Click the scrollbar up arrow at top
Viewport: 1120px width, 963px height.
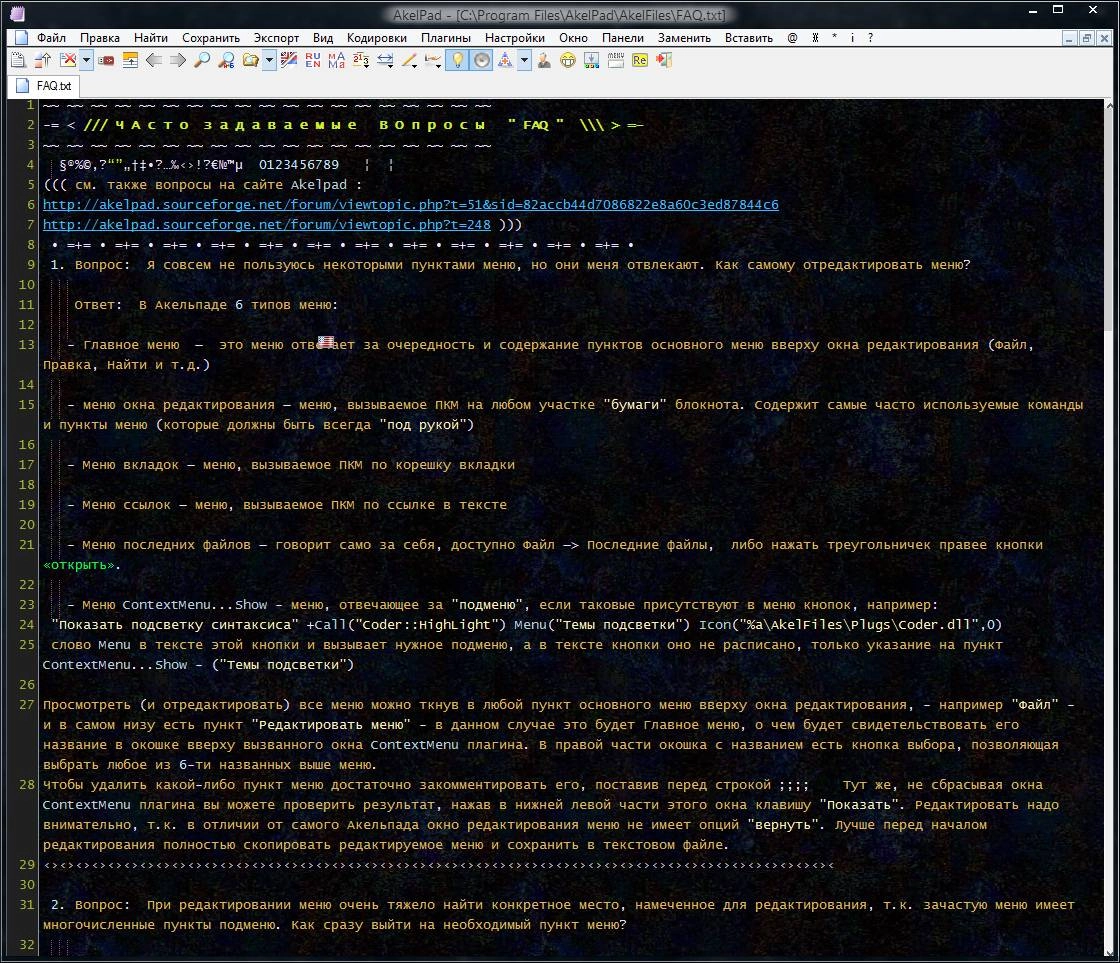(1110, 105)
